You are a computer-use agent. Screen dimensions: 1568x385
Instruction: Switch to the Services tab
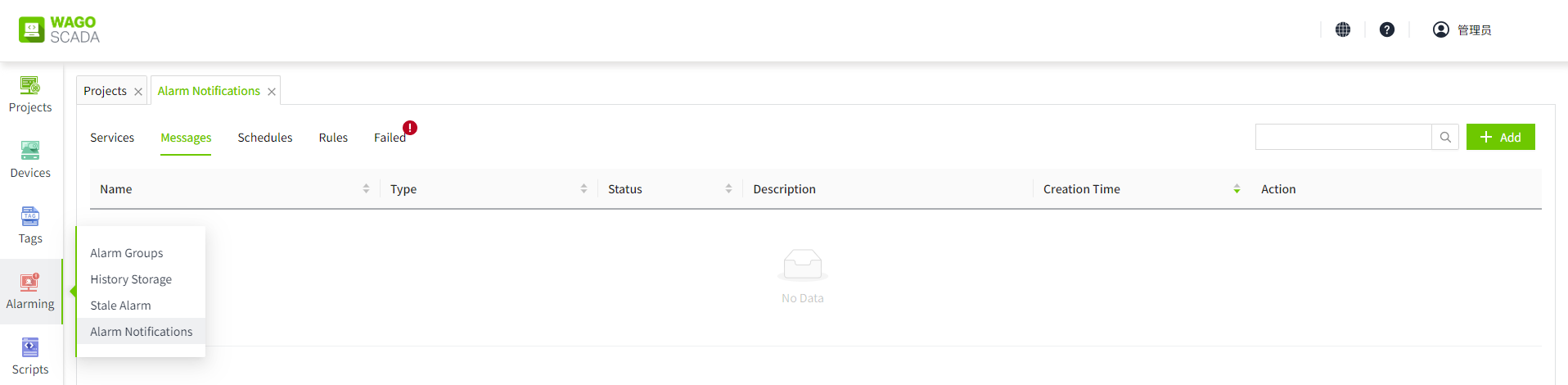(x=112, y=138)
